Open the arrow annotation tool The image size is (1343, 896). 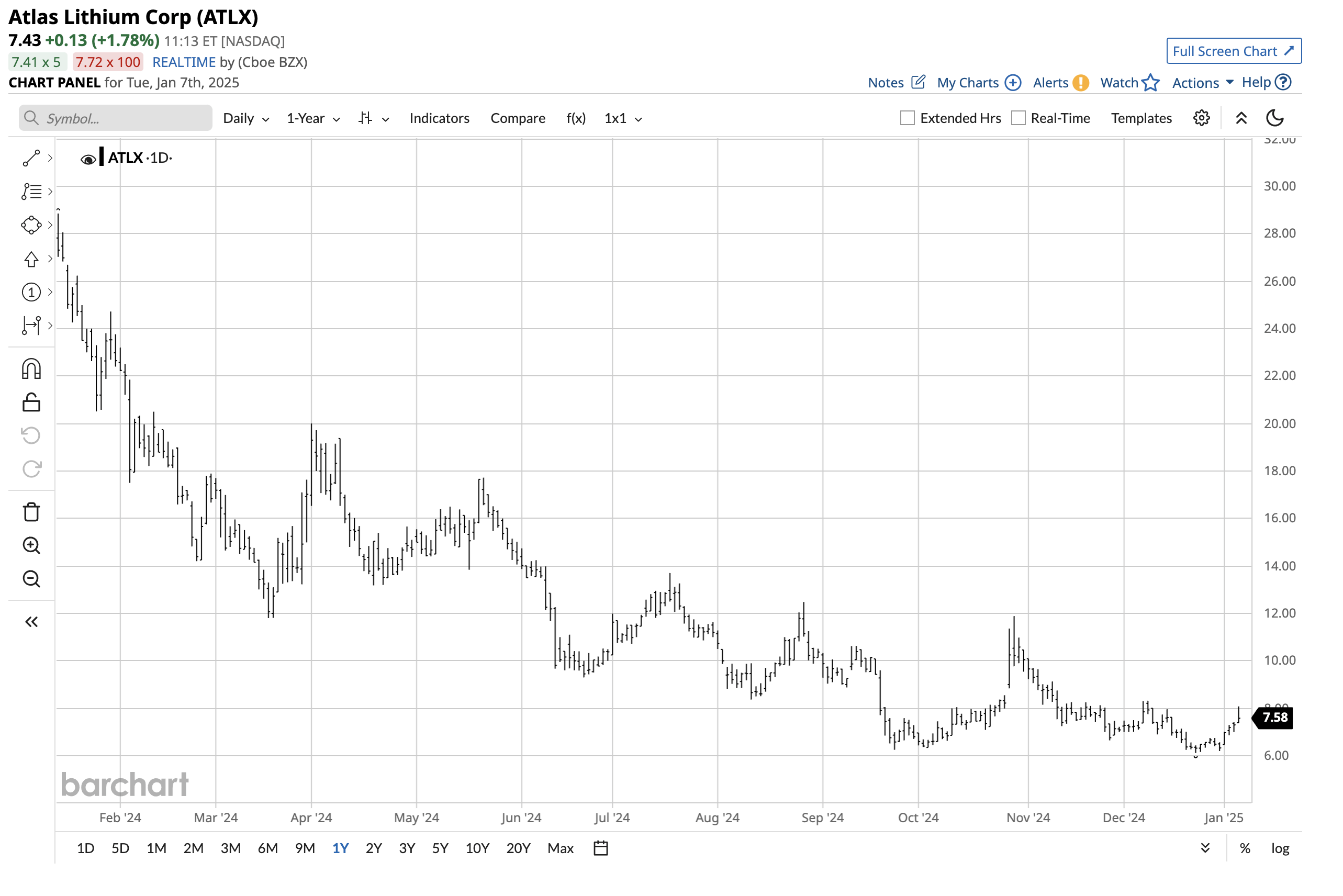pyautogui.click(x=31, y=260)
